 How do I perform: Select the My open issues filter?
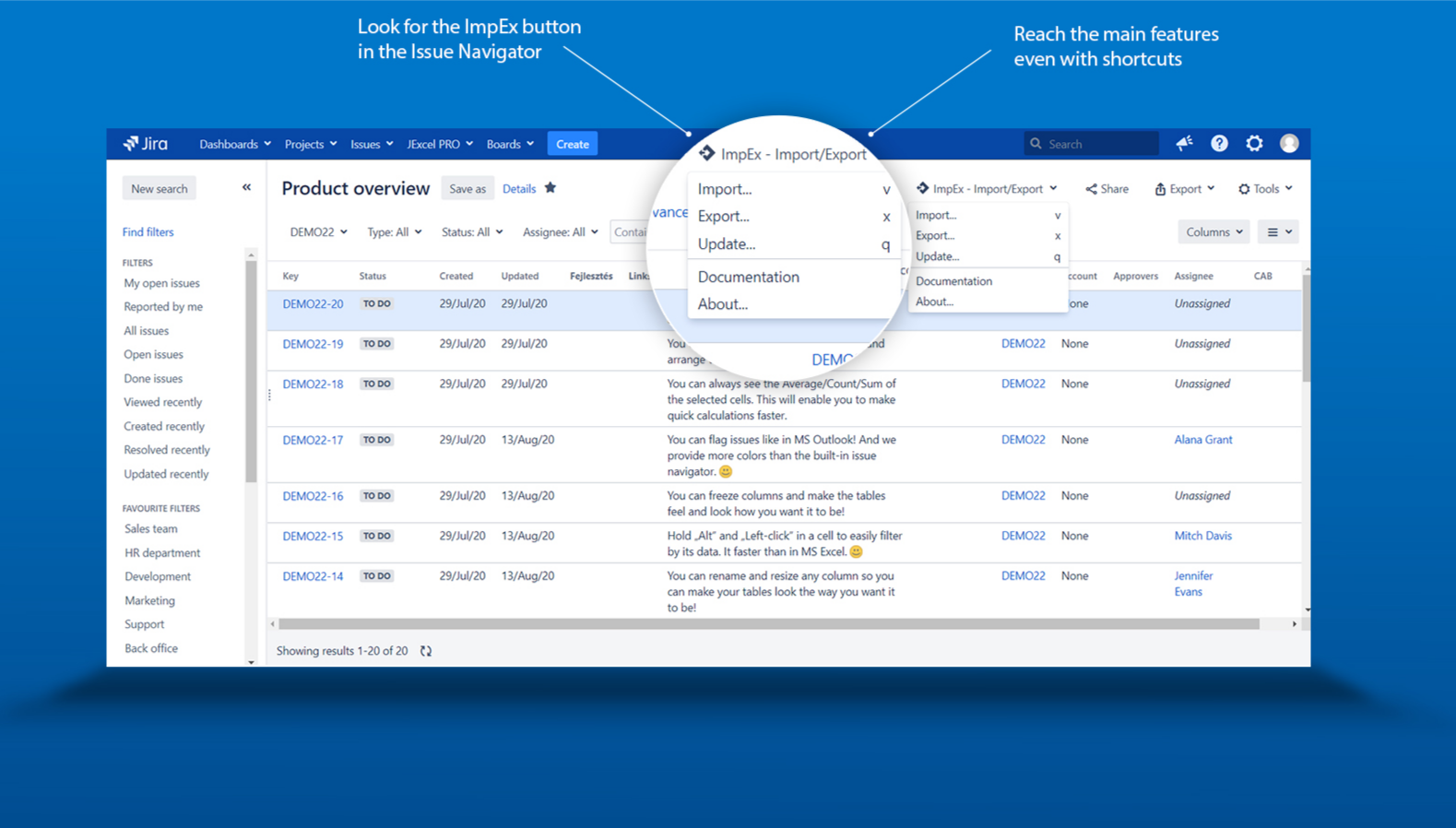click(161, 283)
